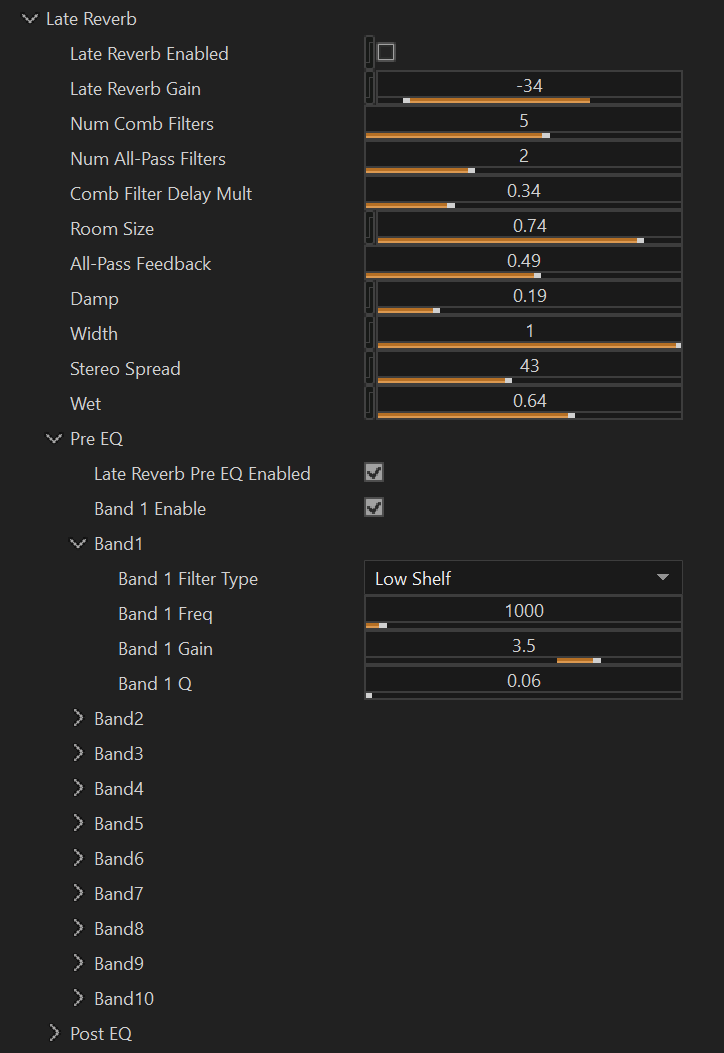
Task: Click the Band 1 Freq value field
Action: pos(522,610)
